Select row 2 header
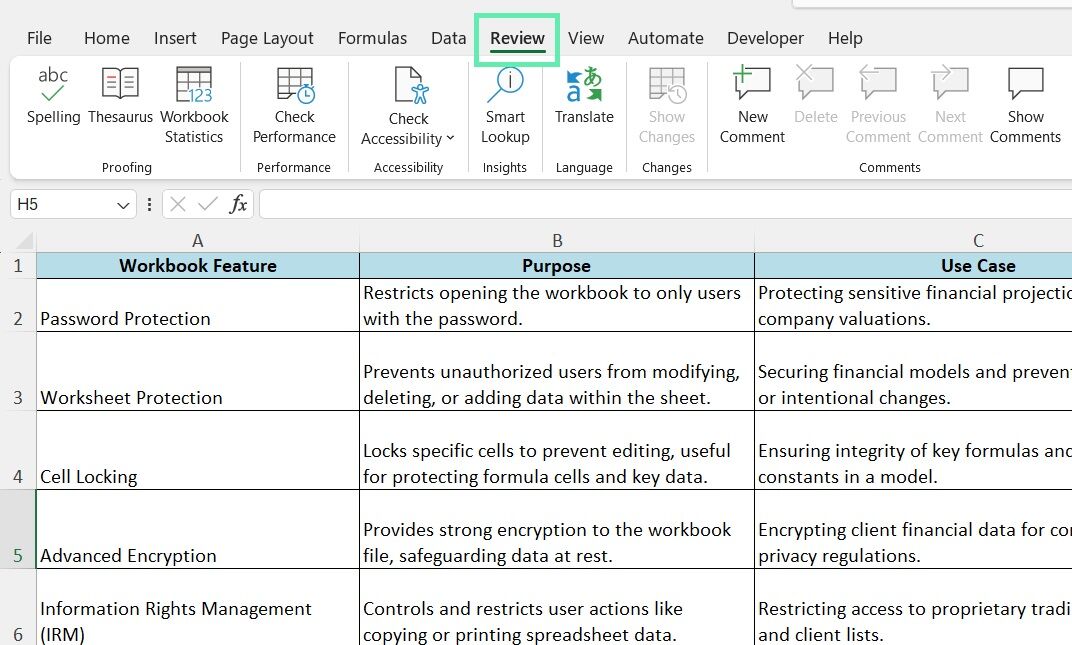The image size is (1072, 645). tap(18, 306)
